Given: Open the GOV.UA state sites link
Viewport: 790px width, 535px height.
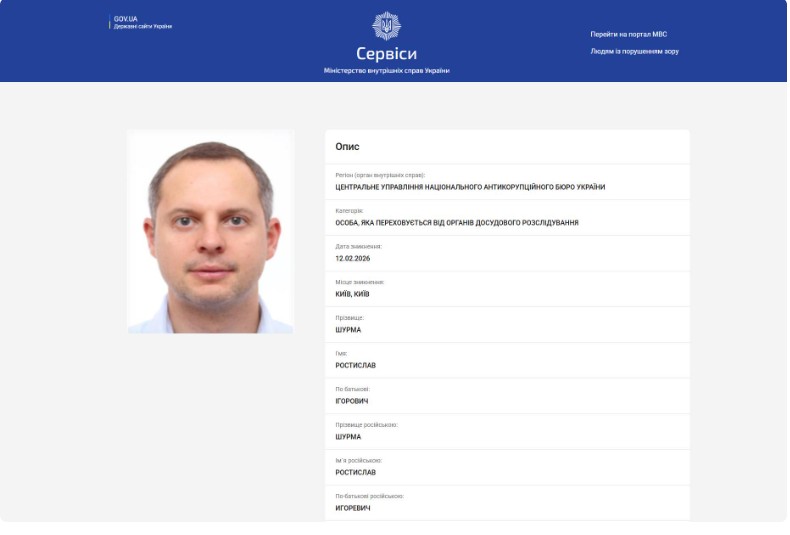Looking at the screenshot, I should coord(142,22).
